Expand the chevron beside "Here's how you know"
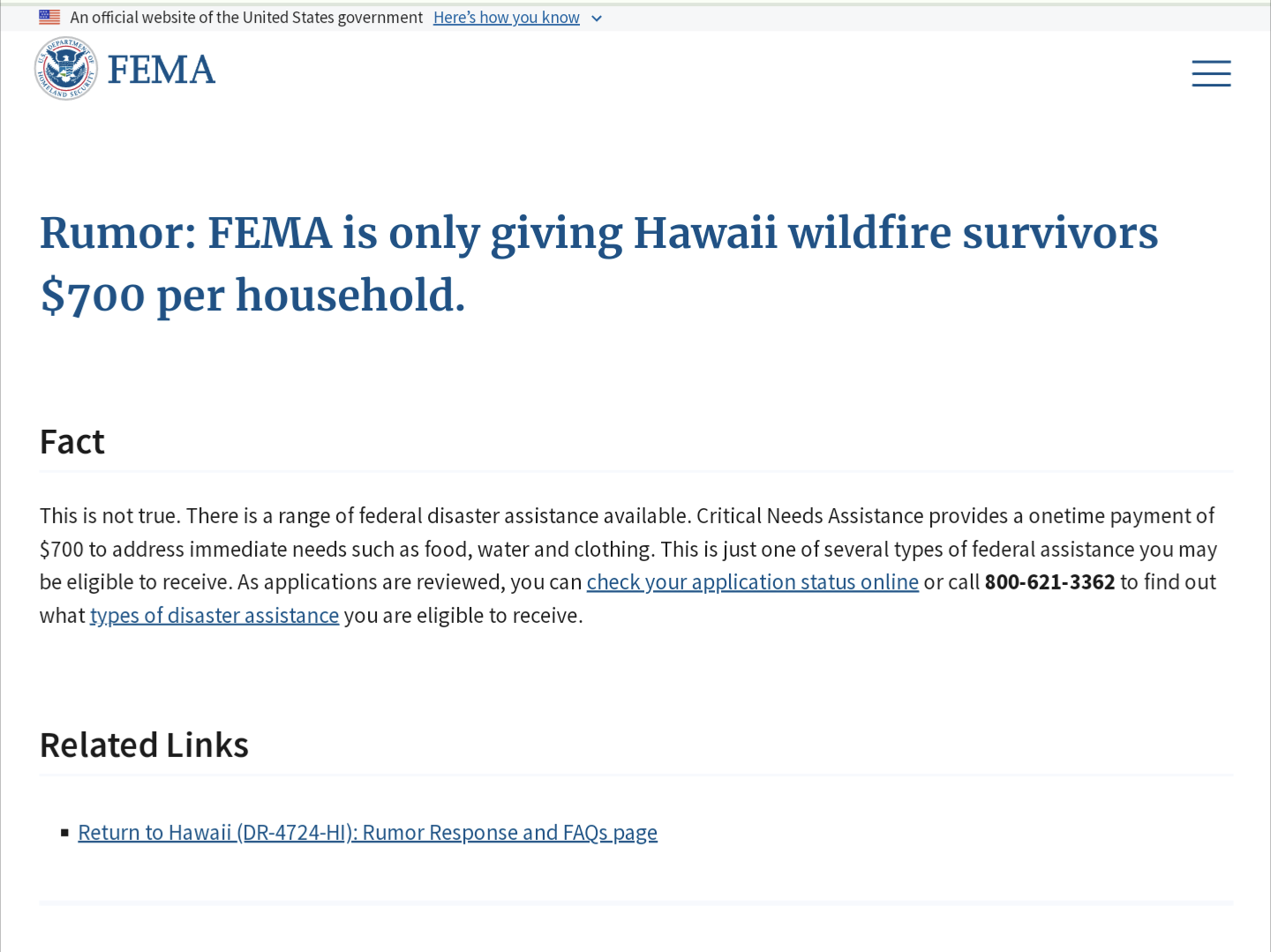 (597, 19)
